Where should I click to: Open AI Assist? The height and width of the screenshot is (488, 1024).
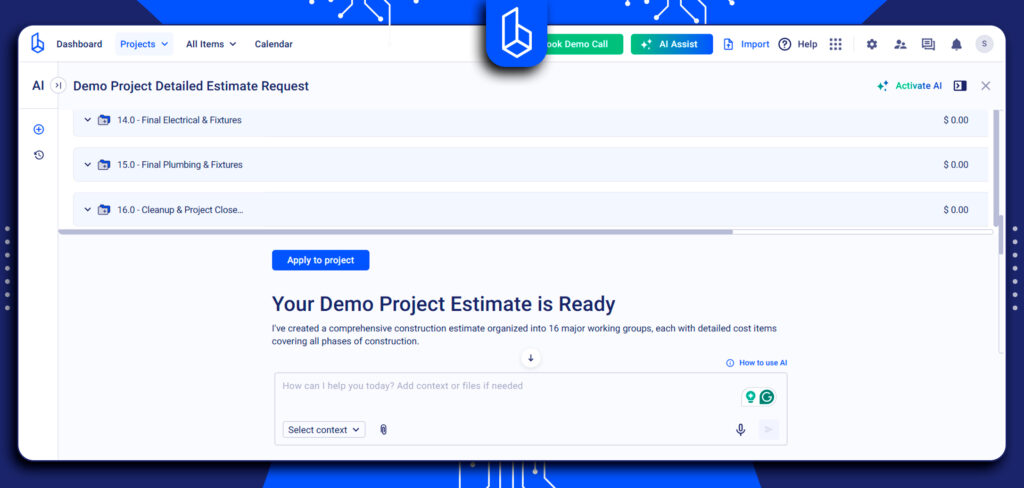[671, 44]
